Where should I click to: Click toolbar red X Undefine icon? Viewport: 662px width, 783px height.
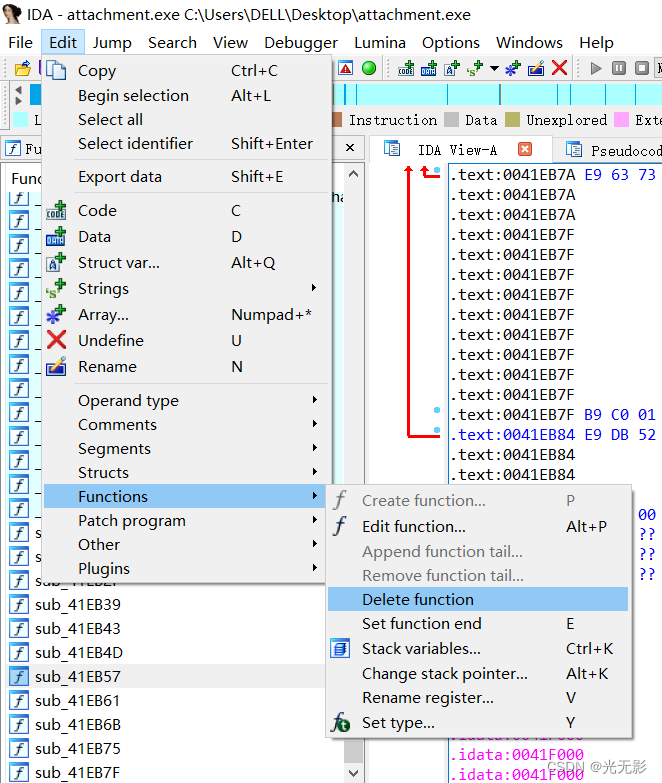pos(559,67)
